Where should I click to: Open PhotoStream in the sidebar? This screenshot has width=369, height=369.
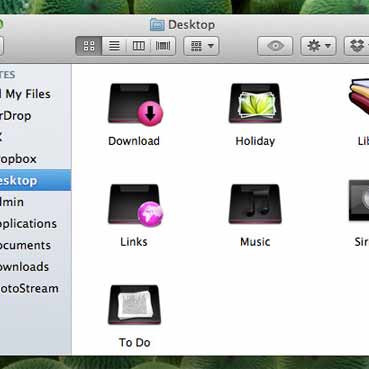35,288
